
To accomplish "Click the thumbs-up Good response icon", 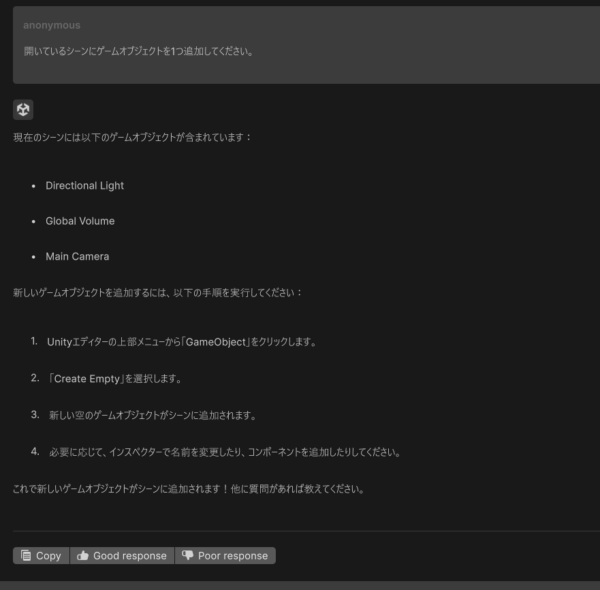I will [82, 556].
